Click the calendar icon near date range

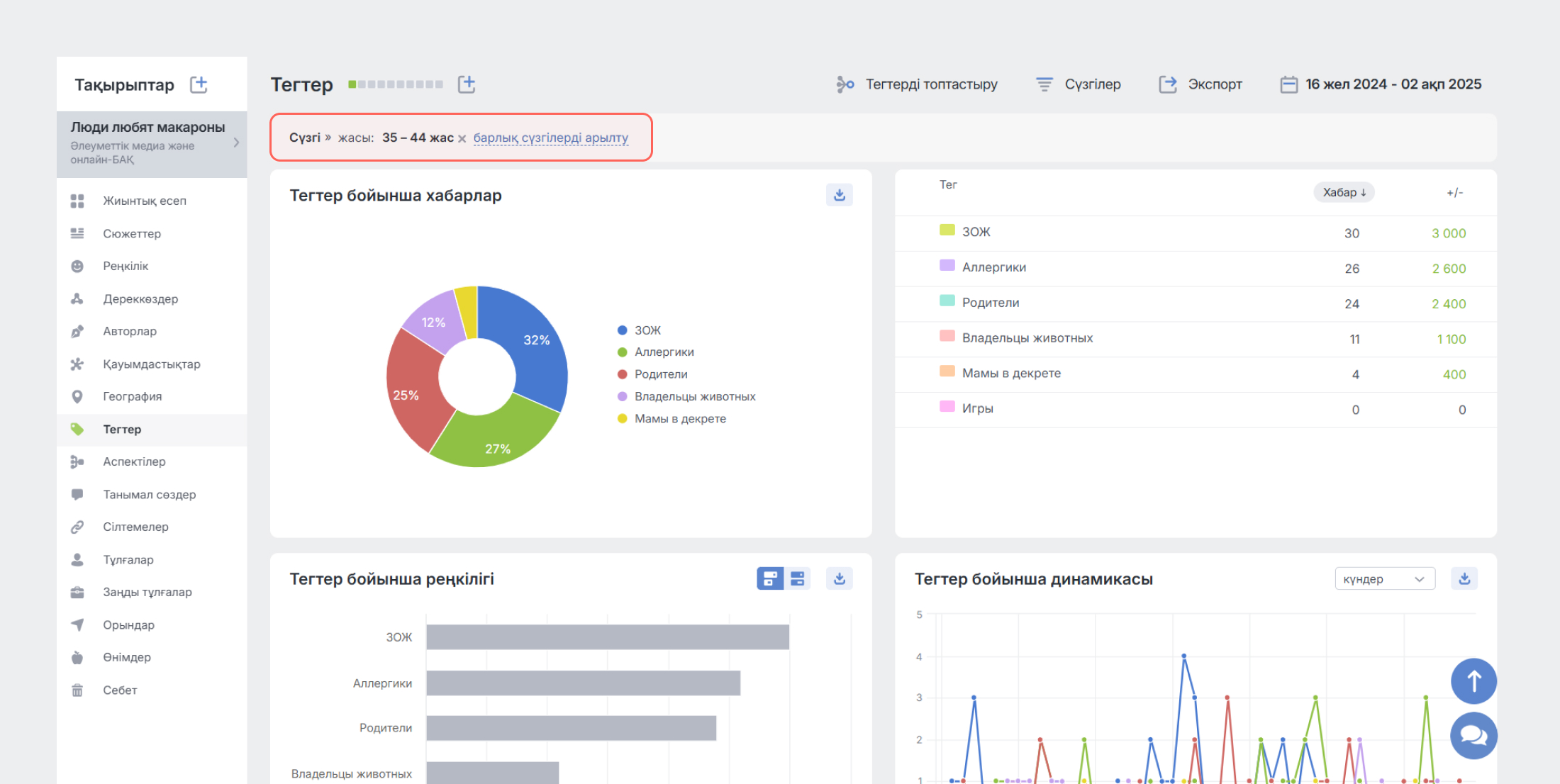[1288, 84]
